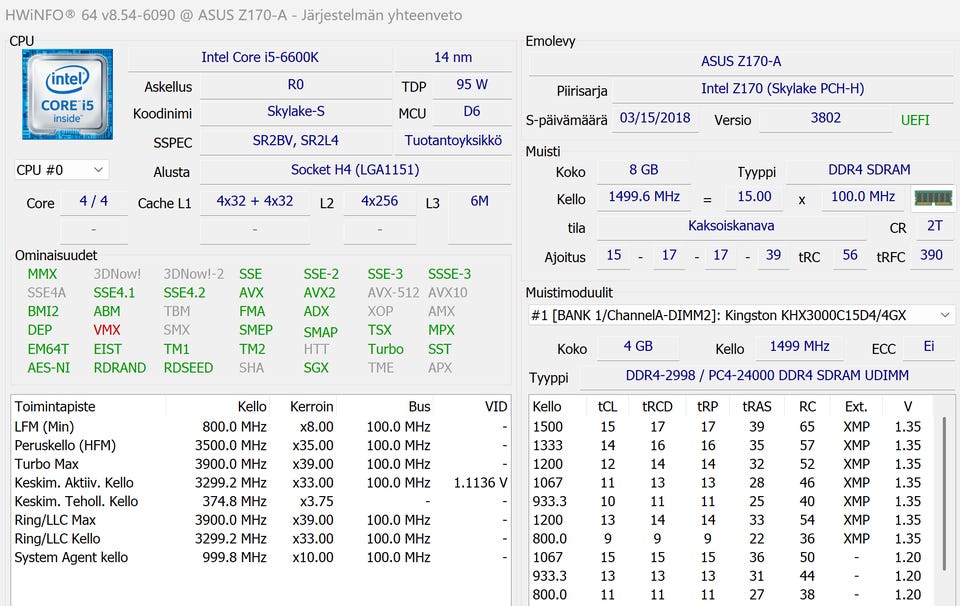Viewport: 960px width, 606px height.
Task: Click the tRFC 390 value
Action: (931, 255)
